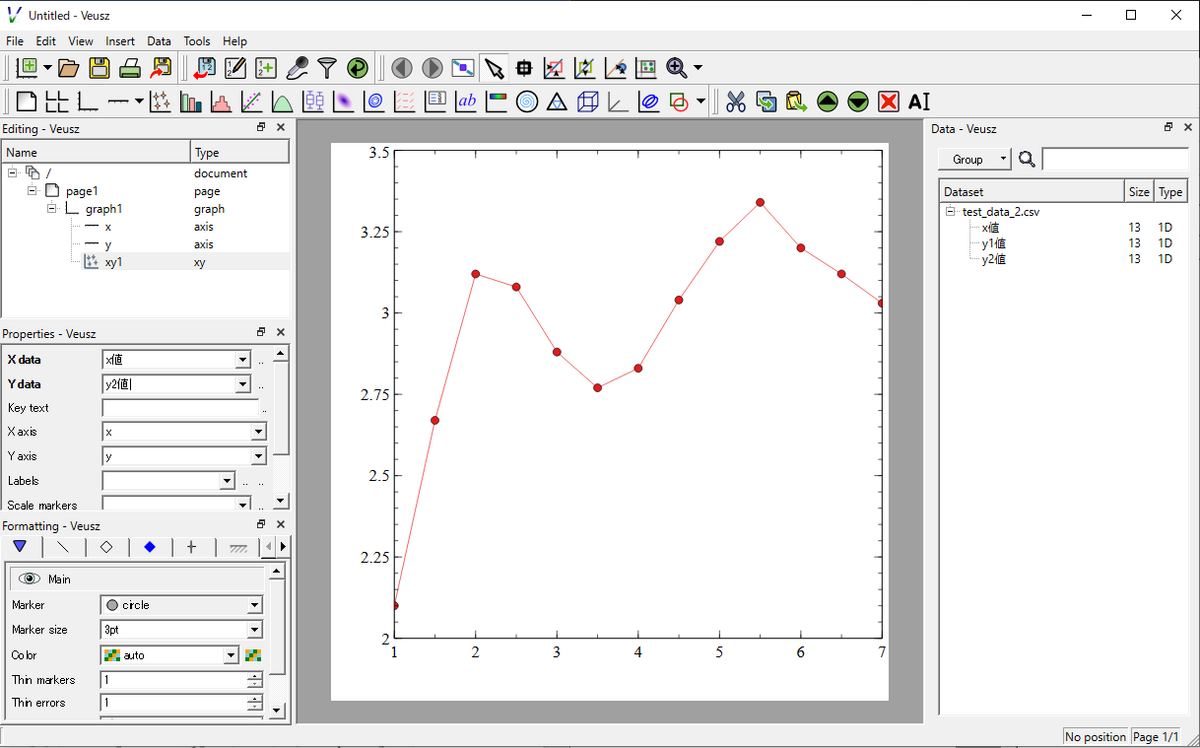Viewport: 1200px width, 748px height.
Task: Go to next page arrow icon
Action: coord(432,68)
